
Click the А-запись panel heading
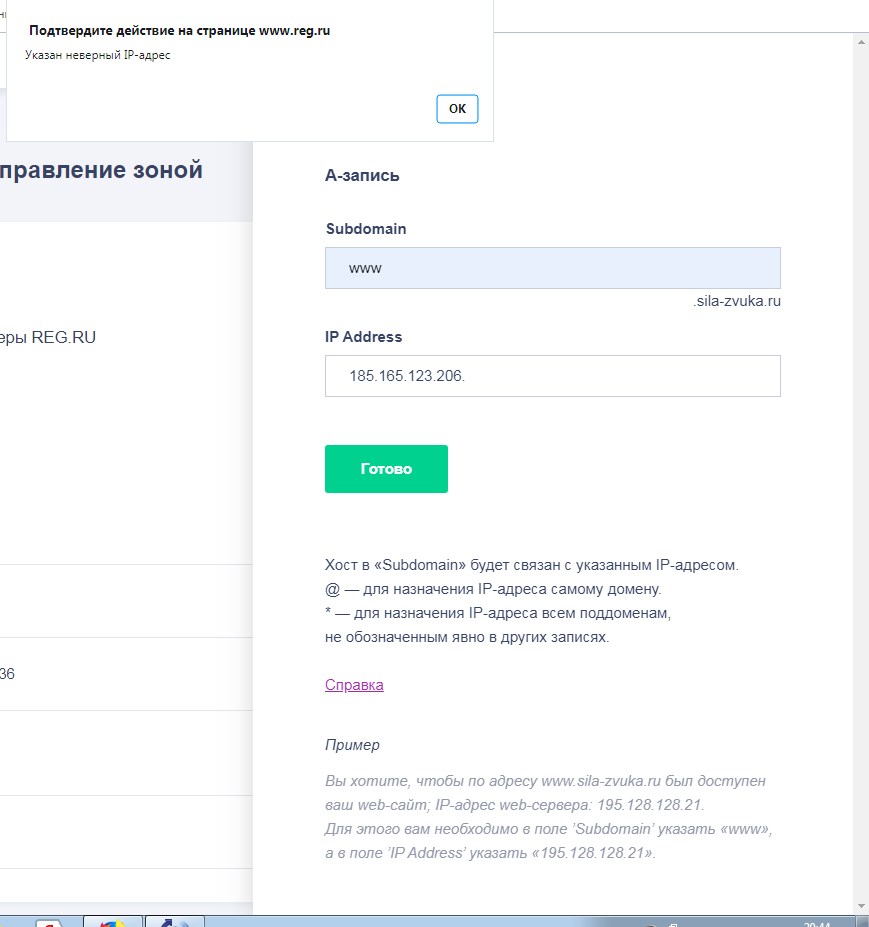pyautogui.click(x=362, y=175)
